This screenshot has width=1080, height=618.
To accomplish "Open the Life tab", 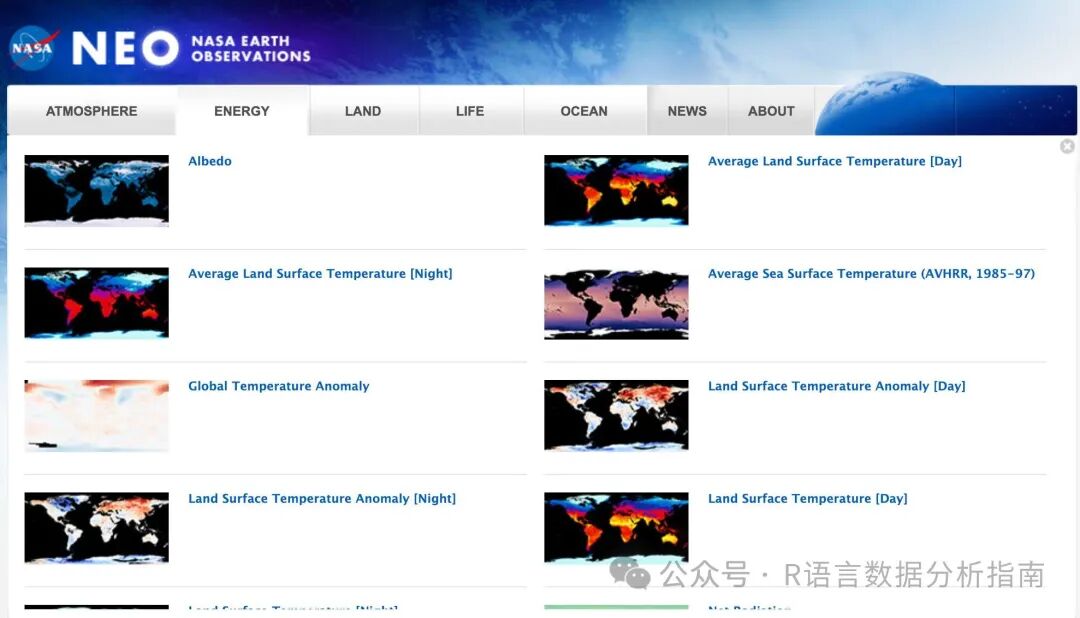I will pyautogui.click(x=470, y=111).
